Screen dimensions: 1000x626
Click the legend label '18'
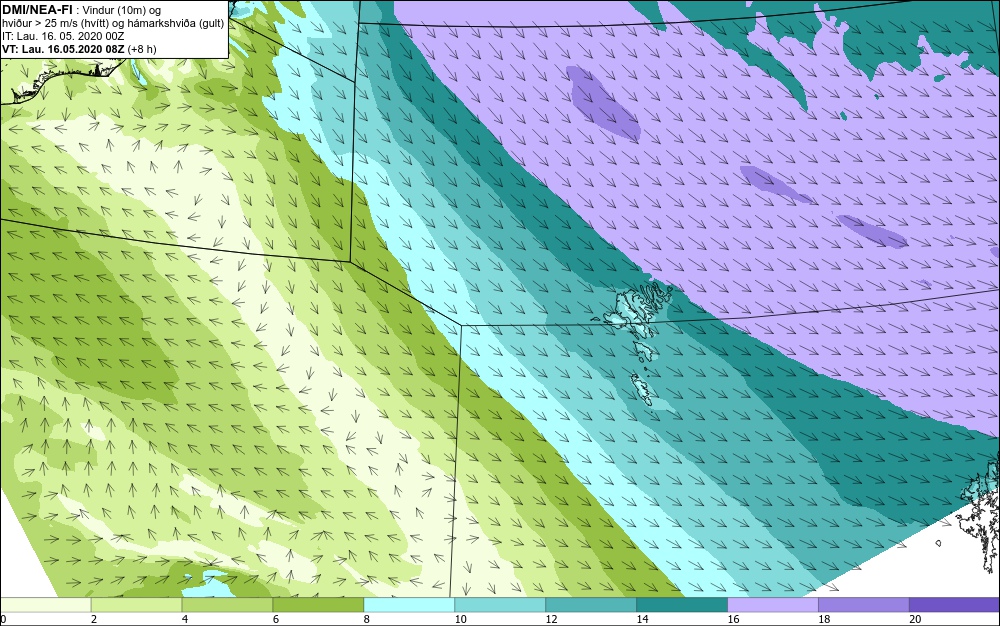click(824, 619)
